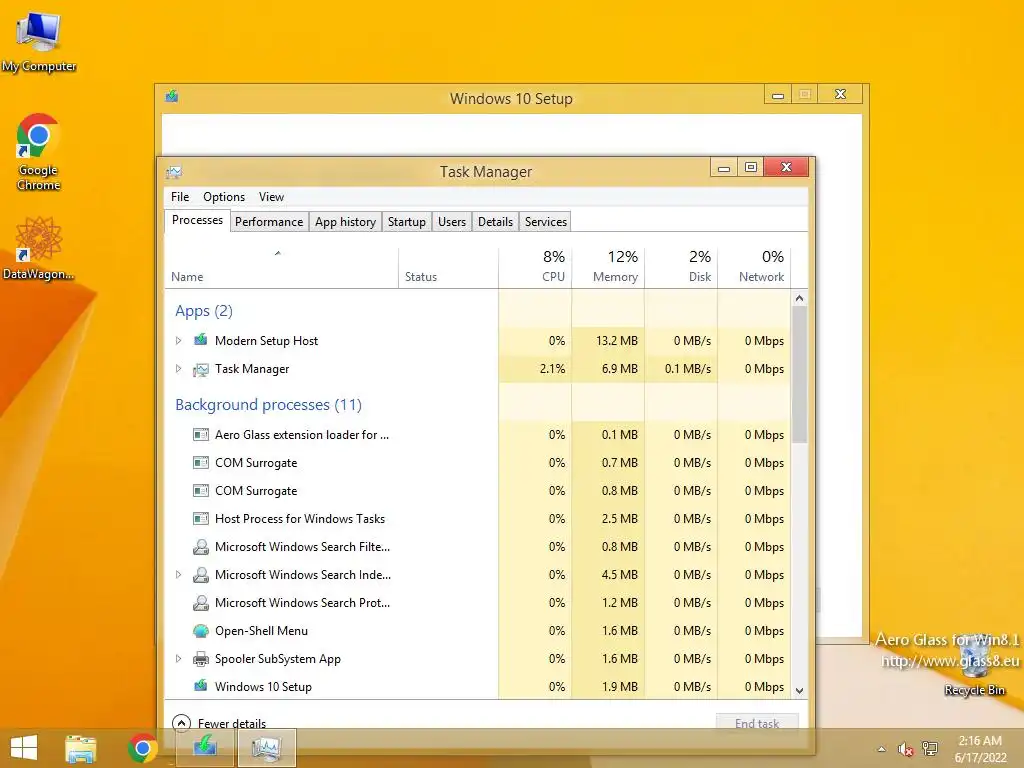Open Recycle Bin on desktop

pyautogui.click(x=974, y=663)
